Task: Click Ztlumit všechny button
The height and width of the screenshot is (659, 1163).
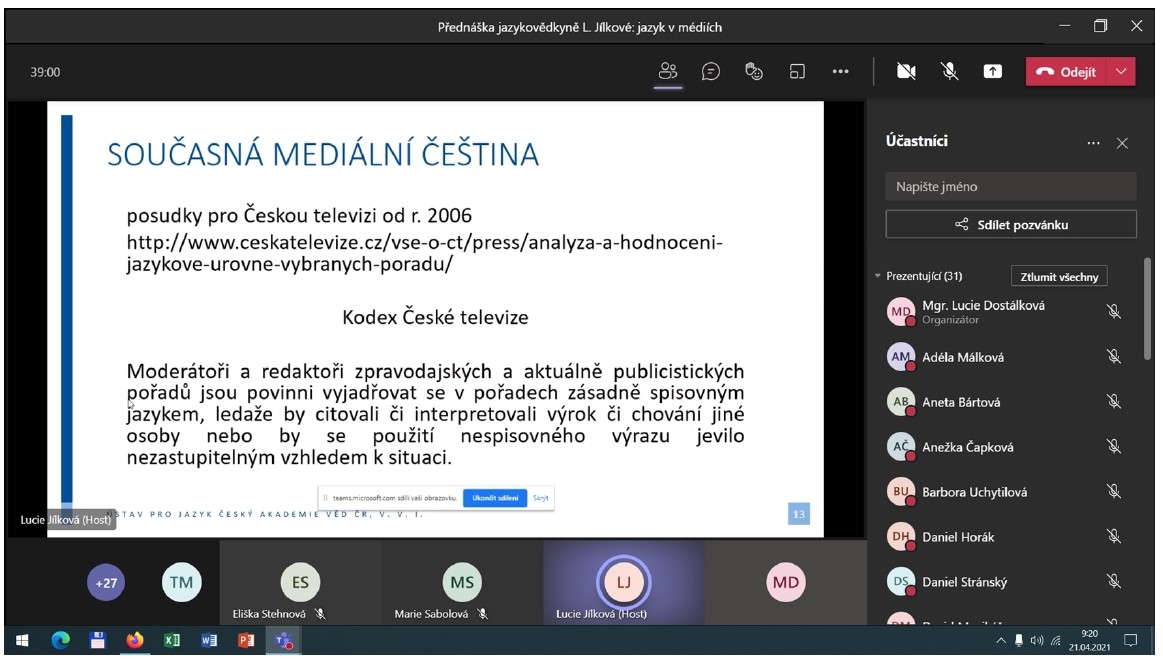Action: pos(1058,276)
